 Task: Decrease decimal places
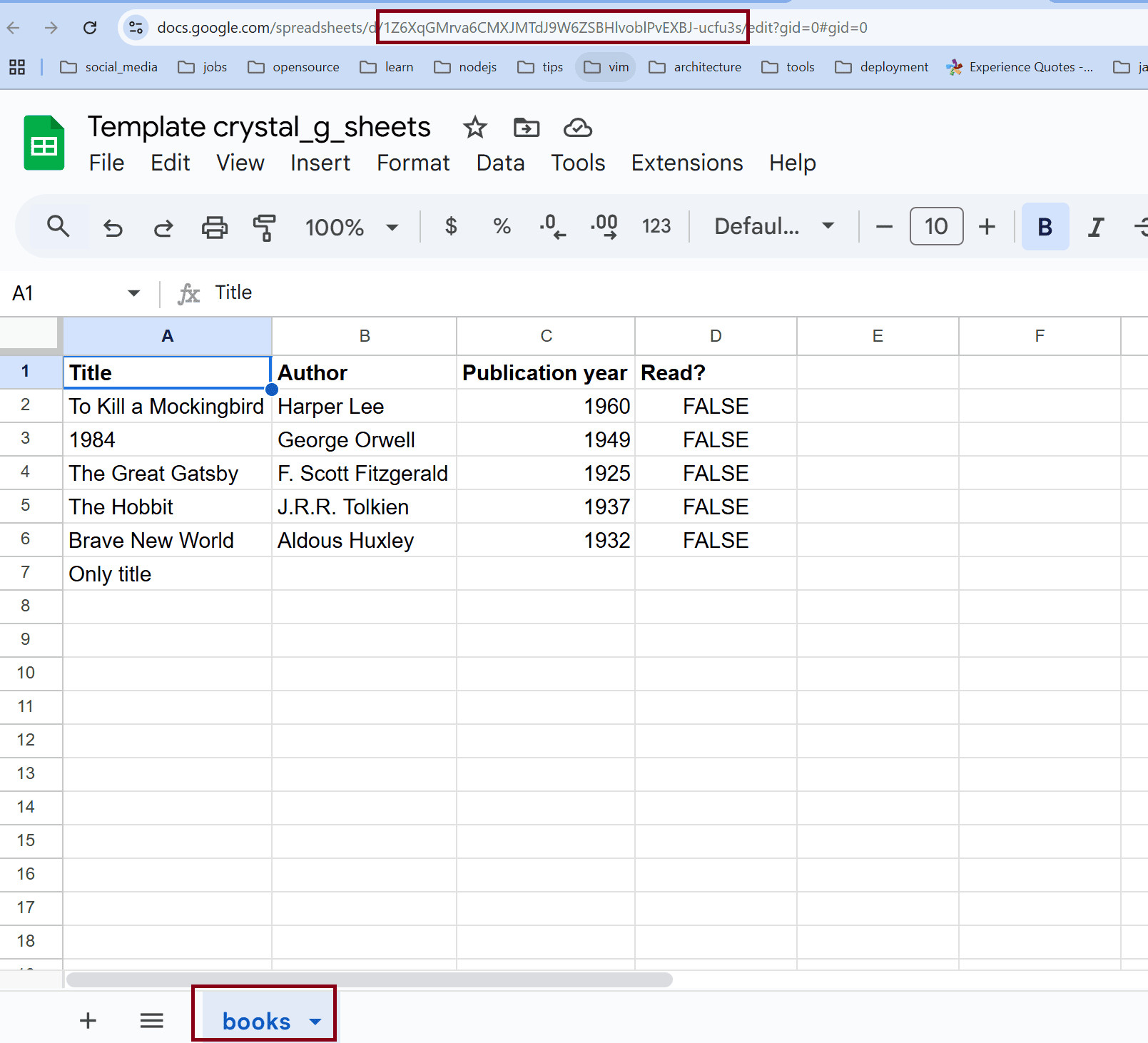point(553,226)
